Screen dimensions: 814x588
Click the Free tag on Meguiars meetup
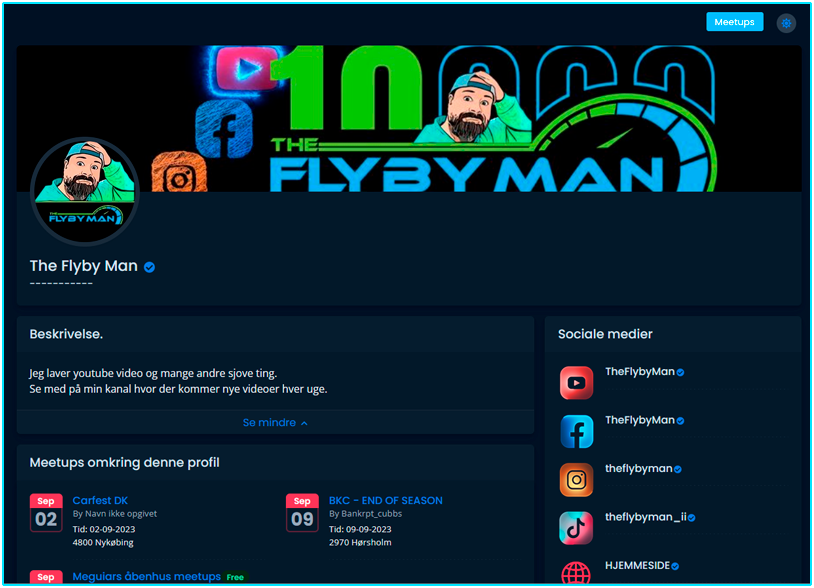pyautogui.click(x=235, y=577)
